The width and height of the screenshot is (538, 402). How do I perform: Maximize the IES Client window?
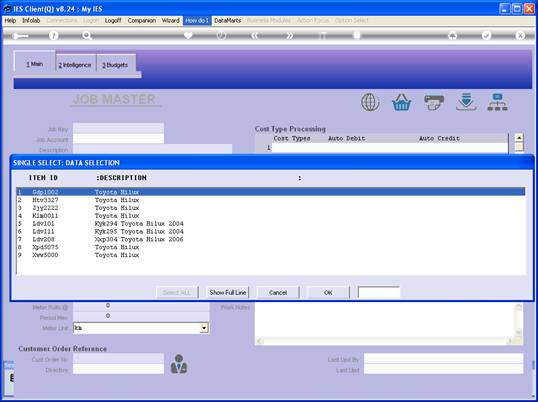pos(517,9)
